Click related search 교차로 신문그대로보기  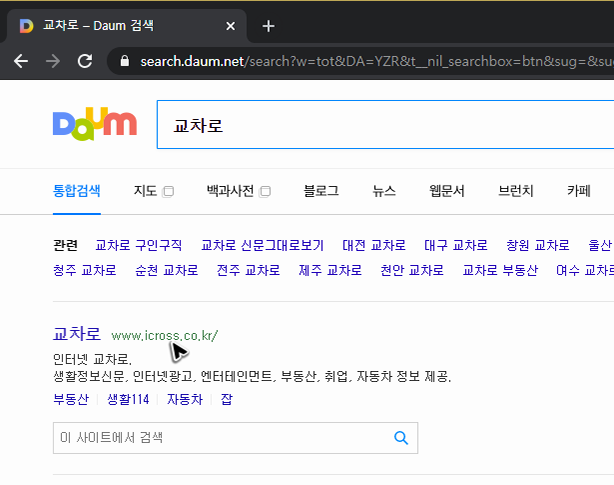(x=262, y=245)
